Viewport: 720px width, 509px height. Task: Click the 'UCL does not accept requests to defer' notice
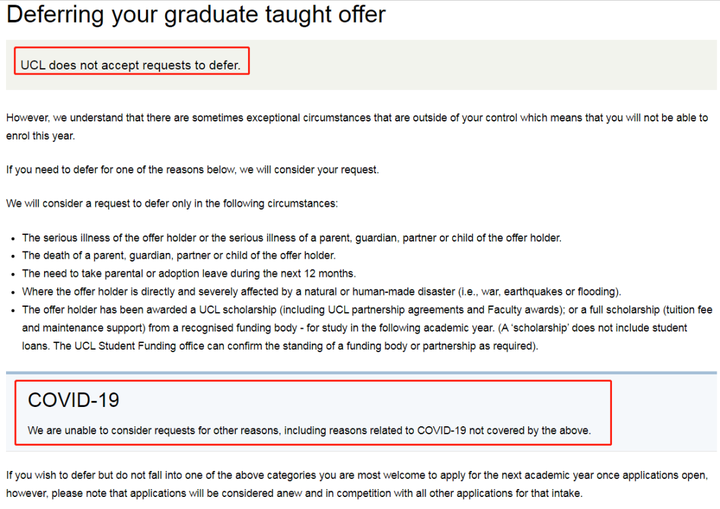click(130, 65)
